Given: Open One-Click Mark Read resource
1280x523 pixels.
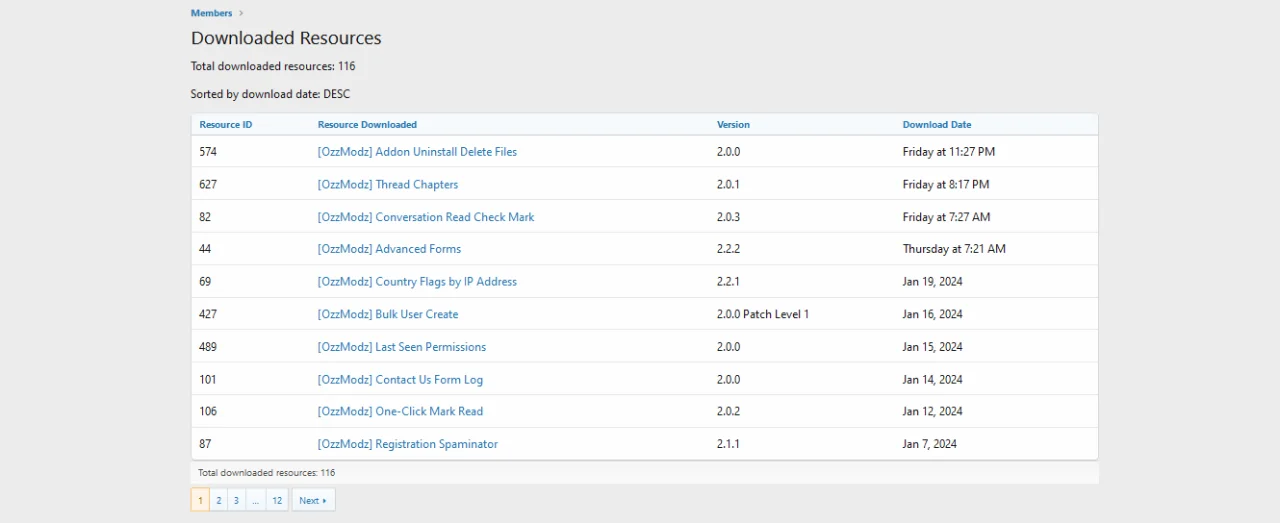Looking at the screenshot, I should click(x=400, y=411).
